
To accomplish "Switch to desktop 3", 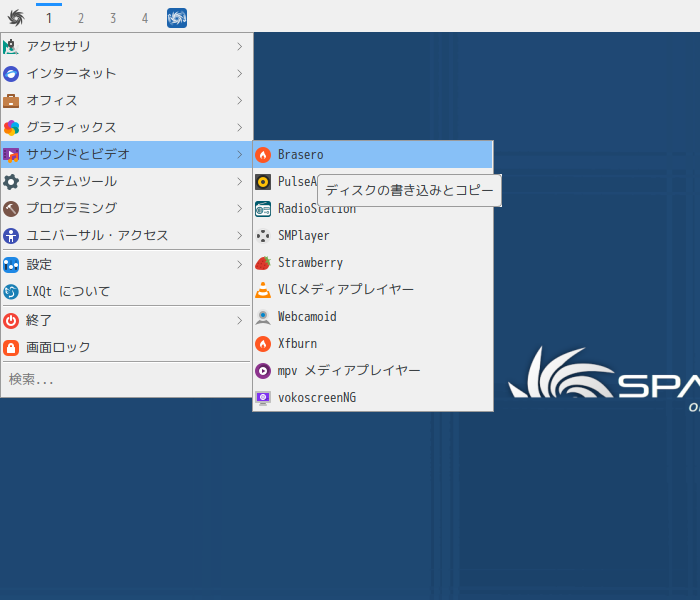I will [x=113, y=18].
